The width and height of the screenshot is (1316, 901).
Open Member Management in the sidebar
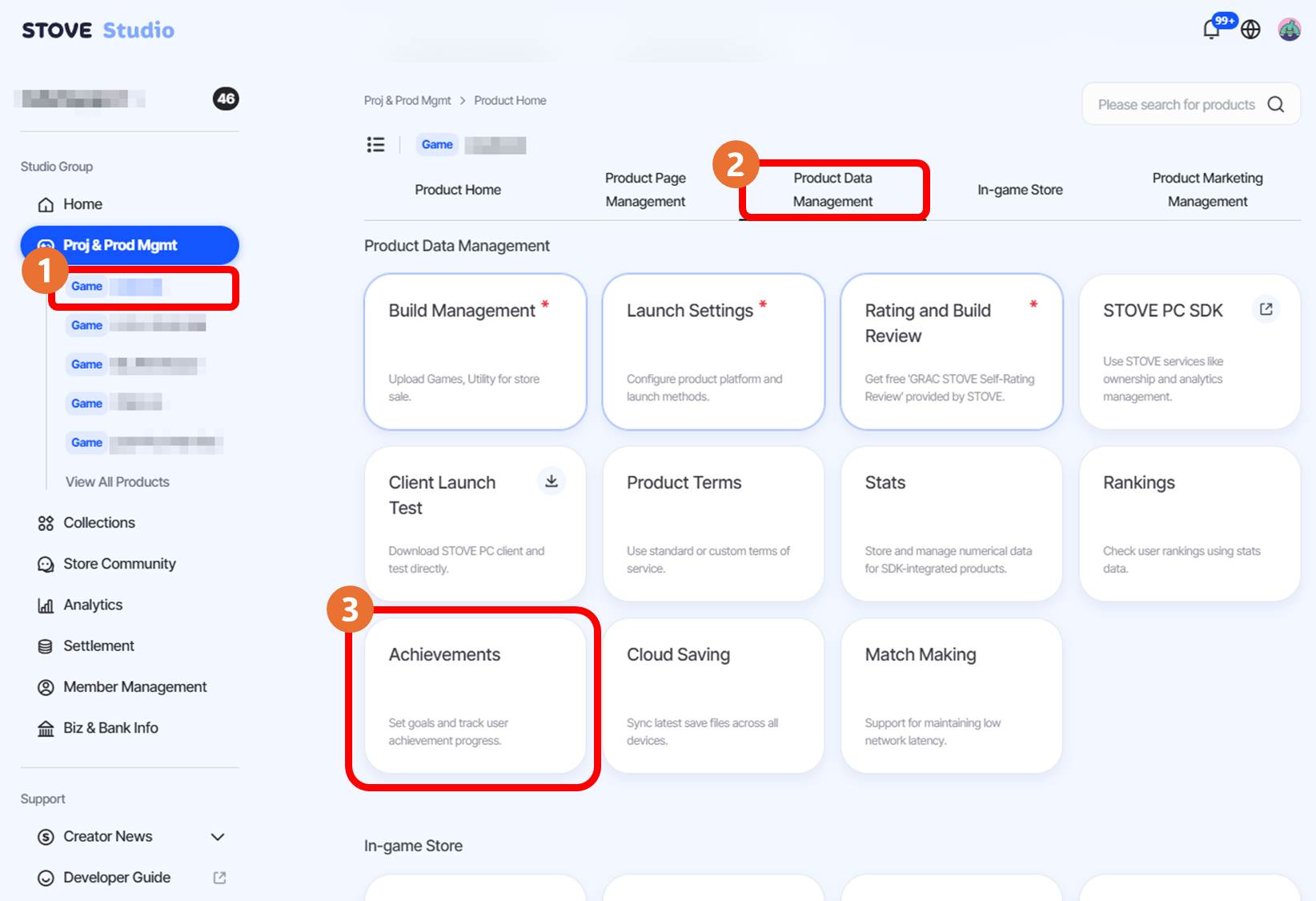click(130, 687)
